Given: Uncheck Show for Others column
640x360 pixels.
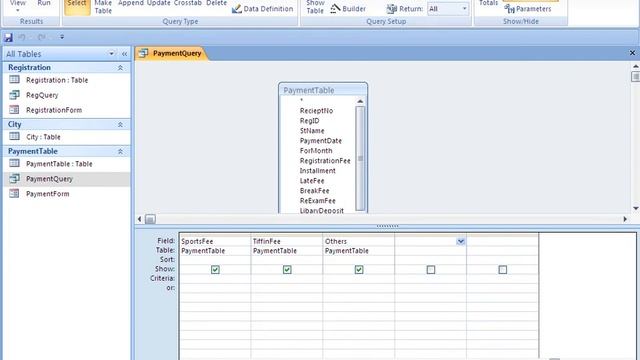Looking at the screenshot, I should [x=359, y=269].
